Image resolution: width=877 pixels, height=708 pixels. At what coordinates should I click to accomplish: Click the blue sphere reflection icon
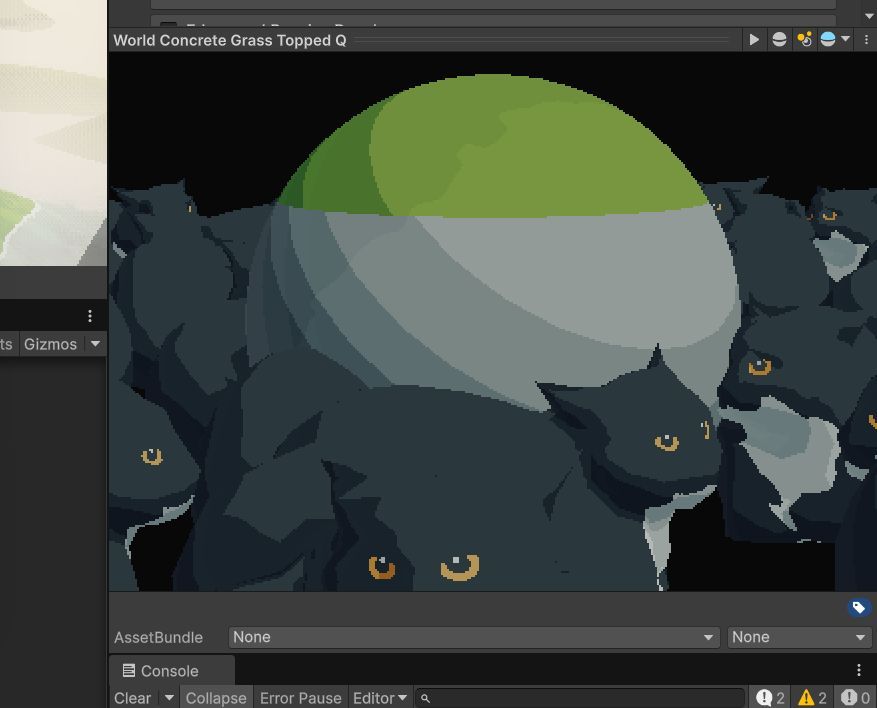tap(828, 40)
